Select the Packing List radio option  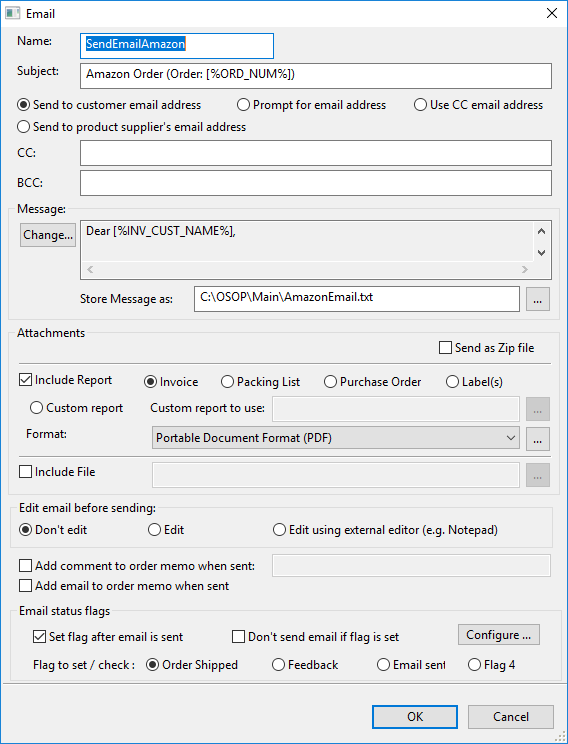pyautogui.click(x=227, y=382)
